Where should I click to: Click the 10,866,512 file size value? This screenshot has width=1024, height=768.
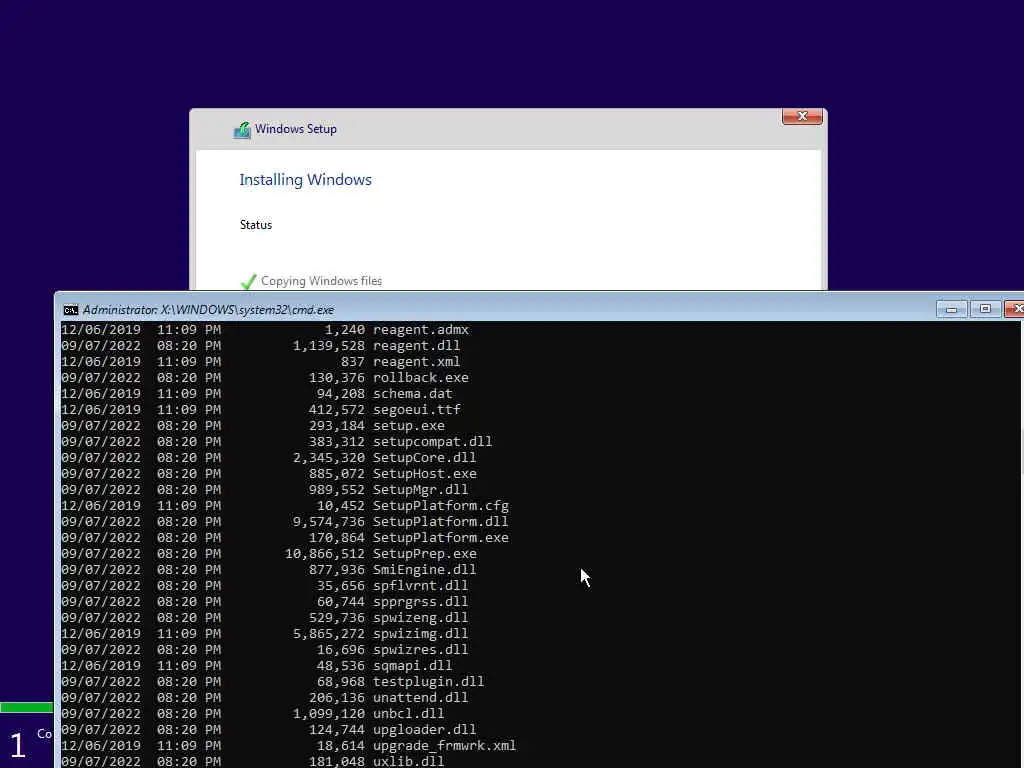(x=325, y=553)
